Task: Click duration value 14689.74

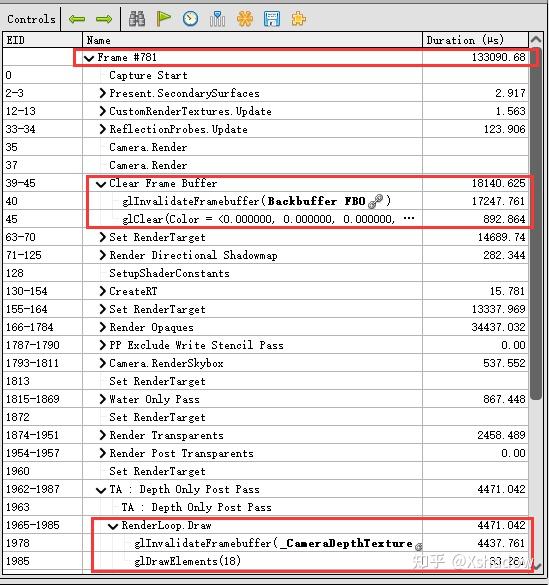Action: (501, 237)
